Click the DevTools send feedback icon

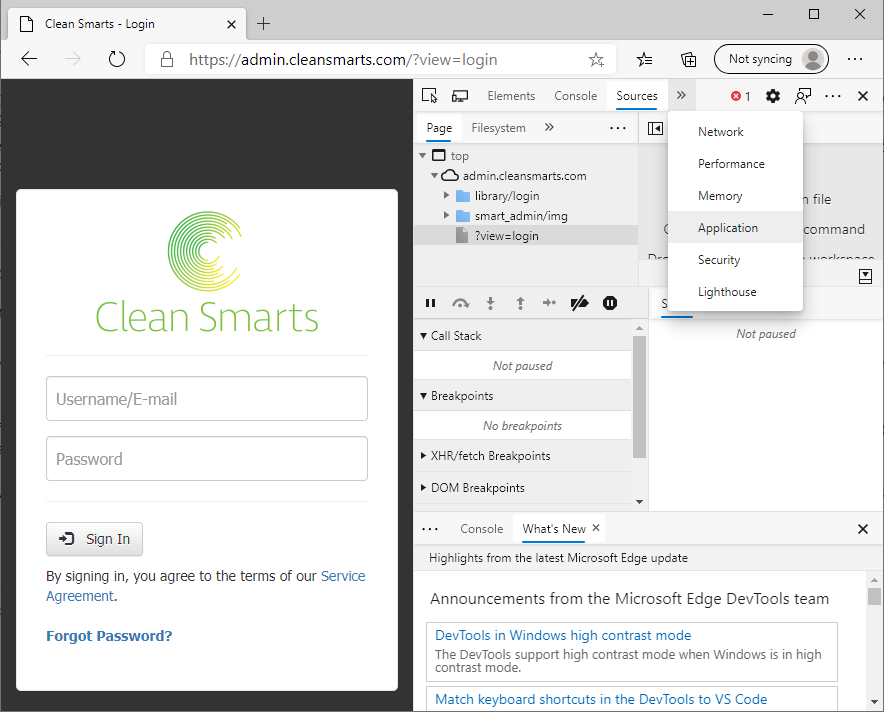803,96
